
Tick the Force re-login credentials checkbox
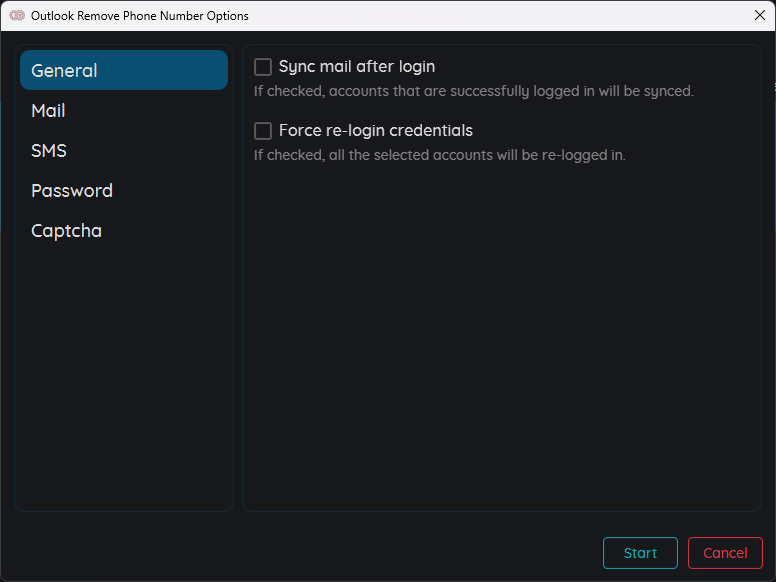(x=263, y=131)
